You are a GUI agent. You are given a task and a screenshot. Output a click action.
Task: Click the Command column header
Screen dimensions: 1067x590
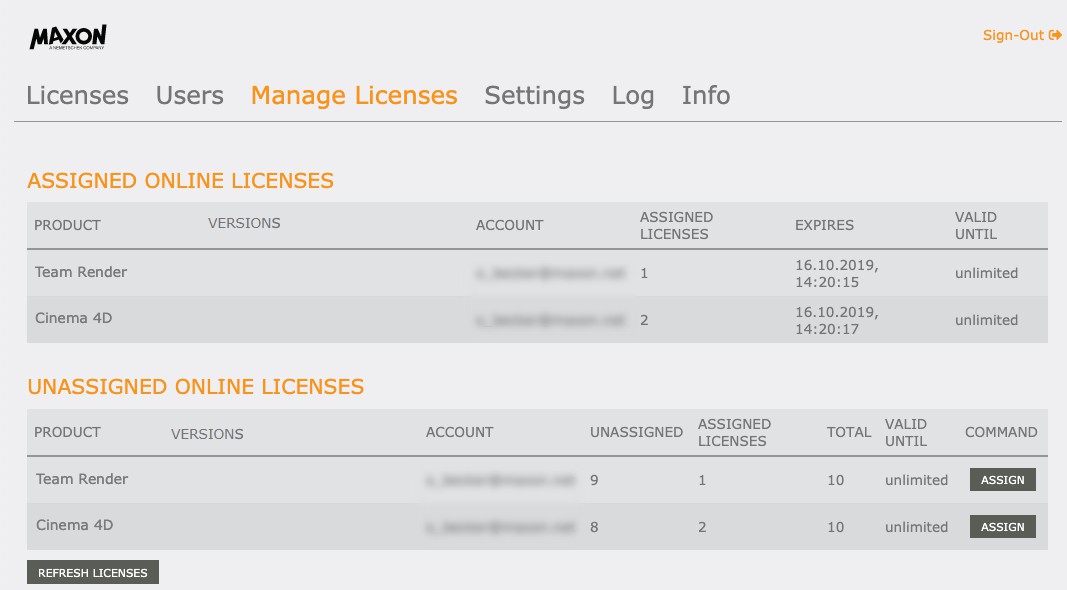1001,432
